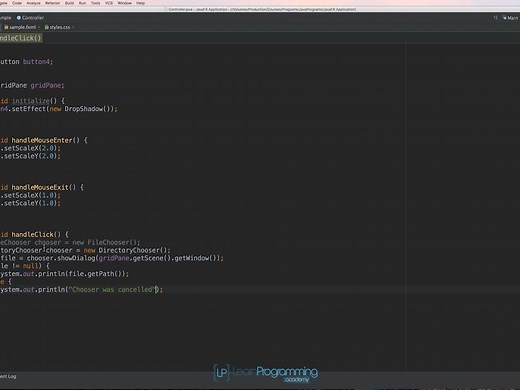Click the setScaleX(1.0) line
Screen dimensions: 520x390
point(30,195)
